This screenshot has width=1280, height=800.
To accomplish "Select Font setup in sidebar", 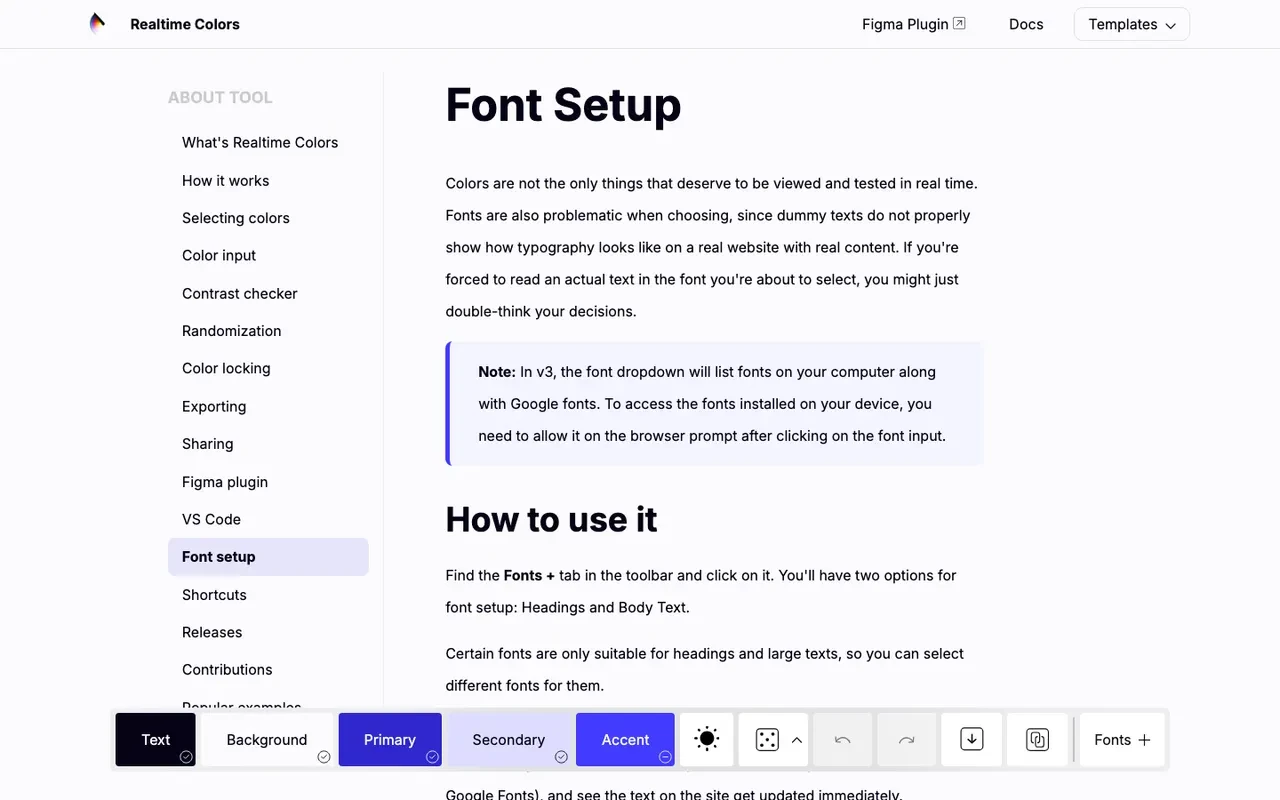I will pos(268,557).
